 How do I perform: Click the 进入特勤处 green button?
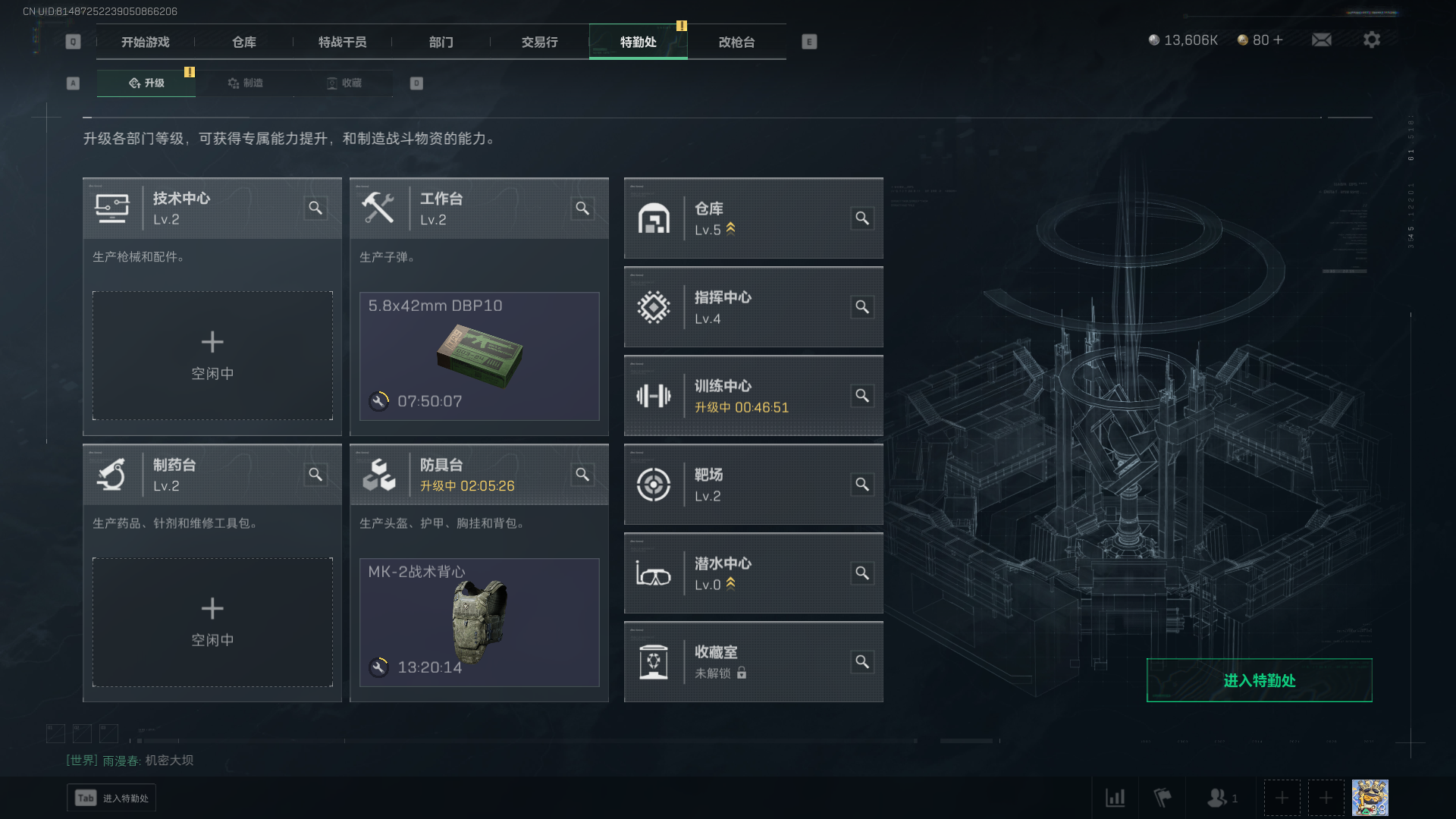coord(1259,680)
